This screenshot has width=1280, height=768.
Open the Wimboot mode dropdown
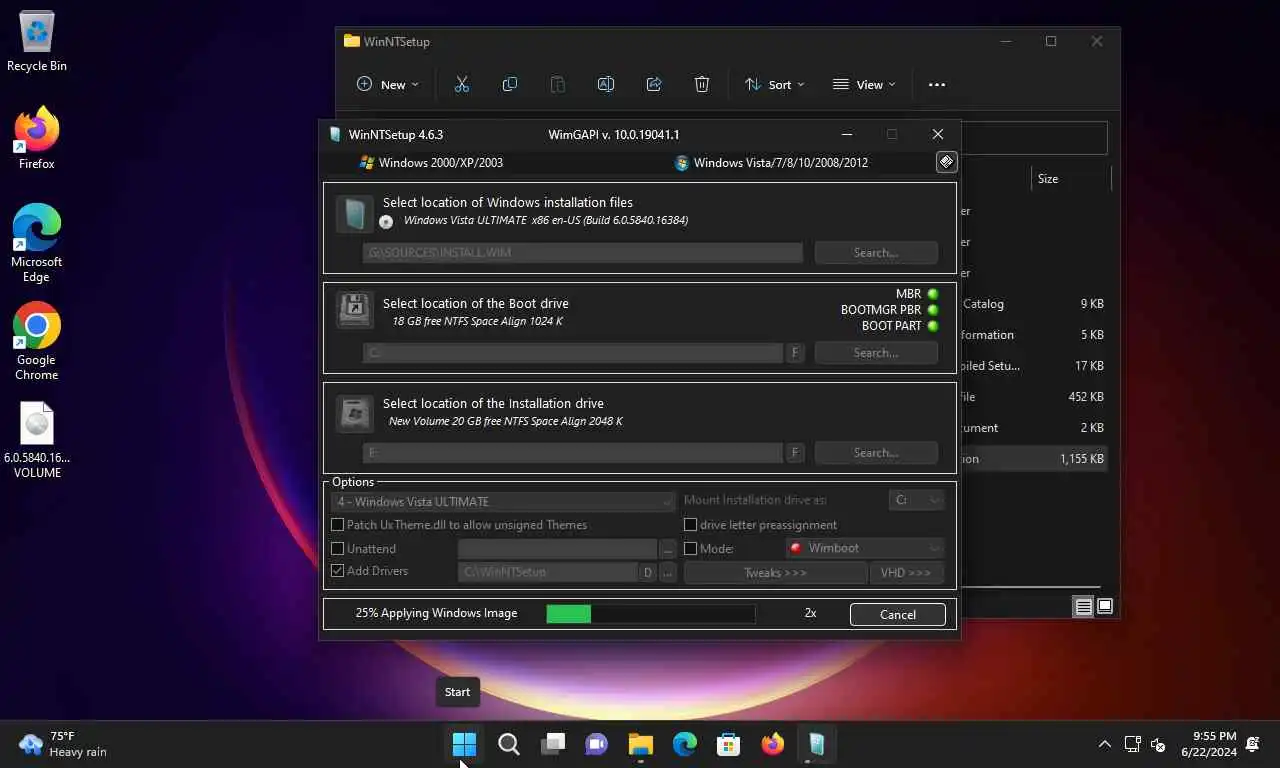coord(864,548)
